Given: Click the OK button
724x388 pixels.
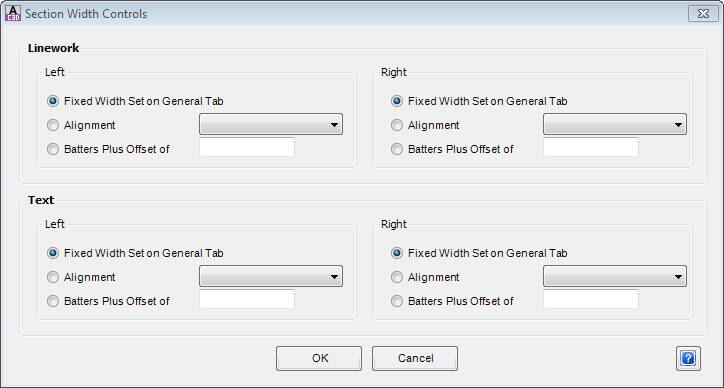Looking at the screenshot, I should tap(319, 358).
